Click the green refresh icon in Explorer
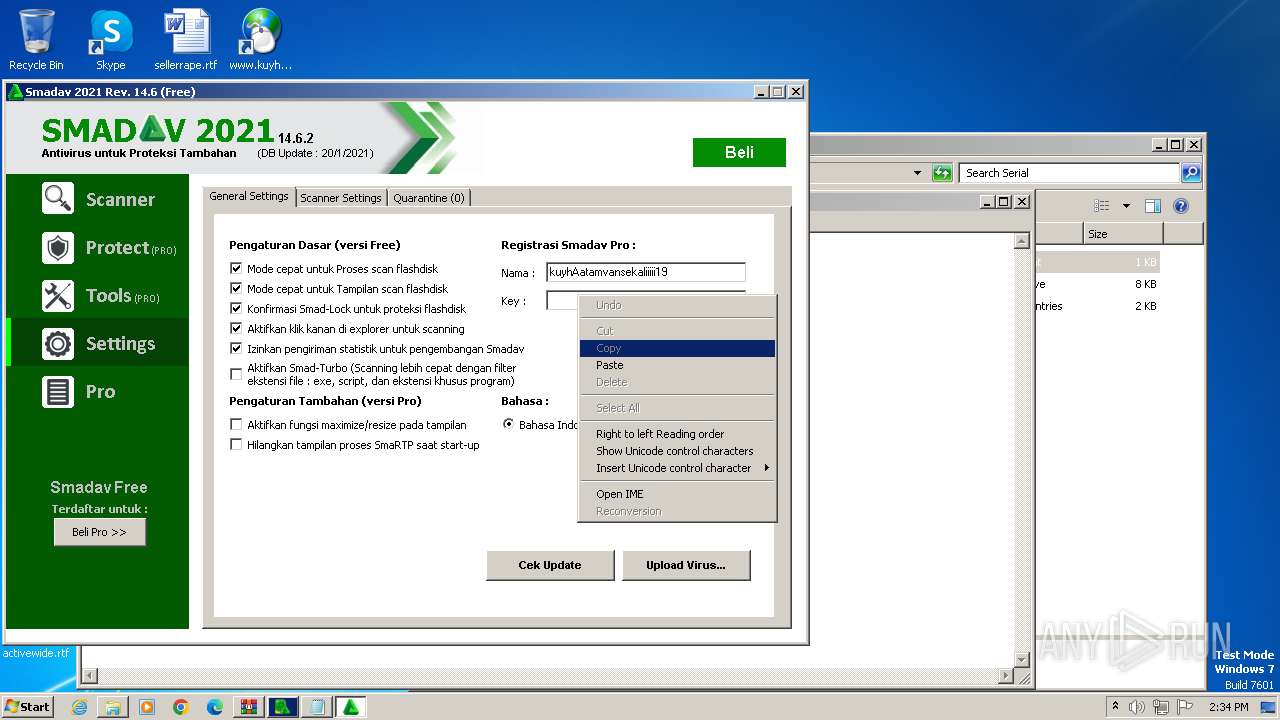This screenshot has height=720, width=1280. (942, 173)
